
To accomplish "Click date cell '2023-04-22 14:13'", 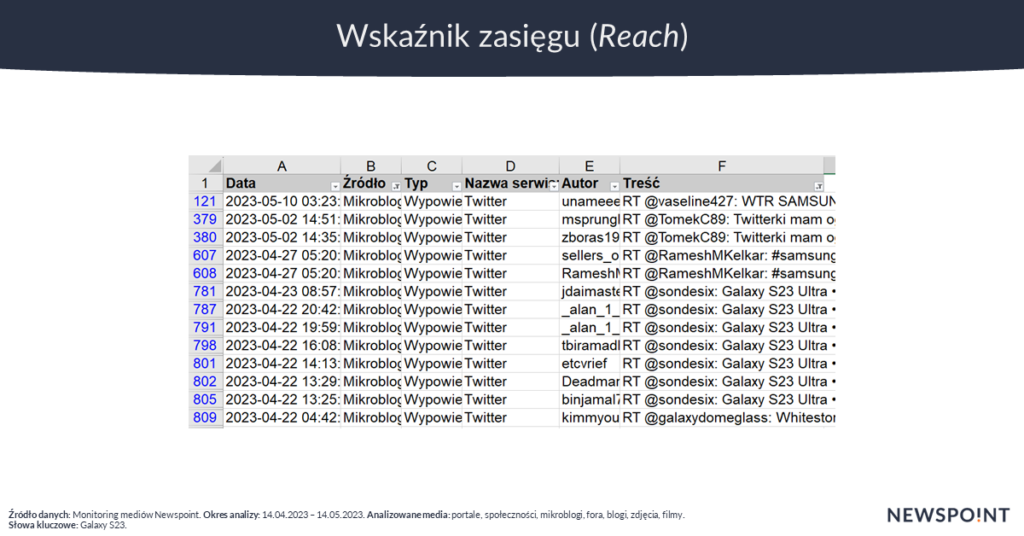I will pos(281,363).
